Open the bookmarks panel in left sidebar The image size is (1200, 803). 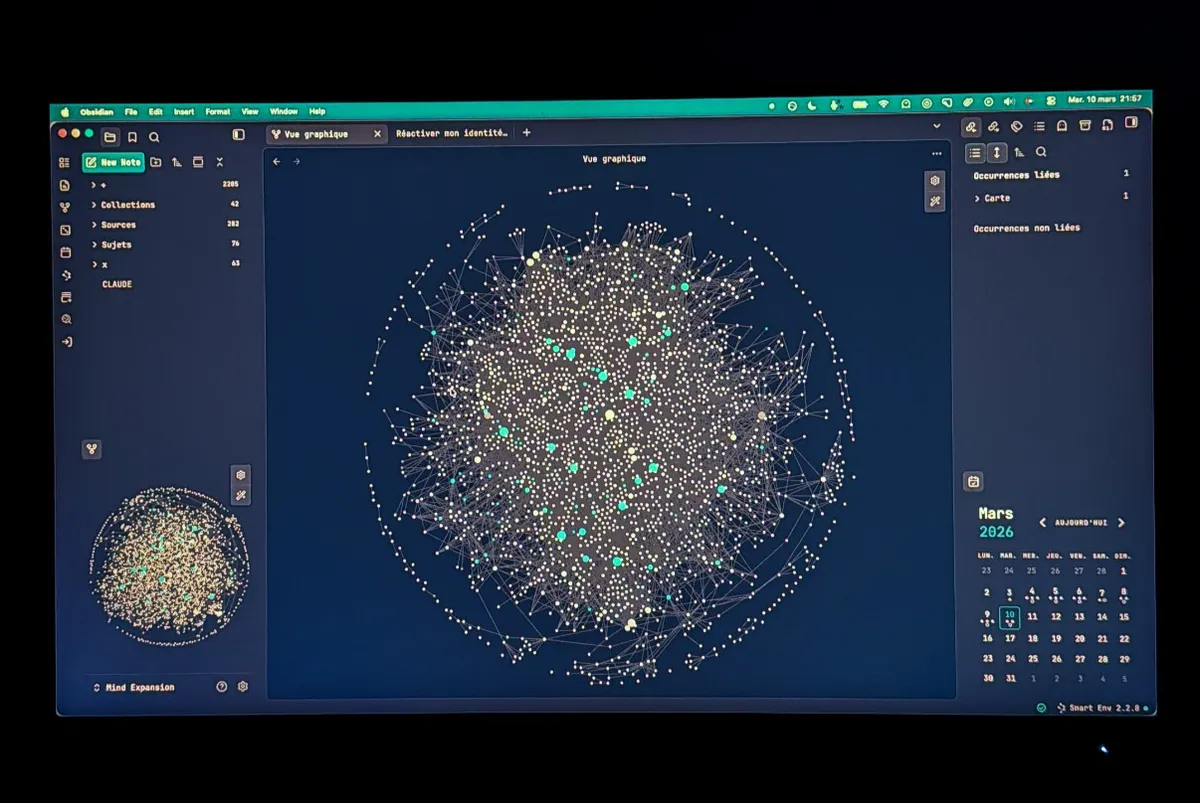[x=132, y=137]
